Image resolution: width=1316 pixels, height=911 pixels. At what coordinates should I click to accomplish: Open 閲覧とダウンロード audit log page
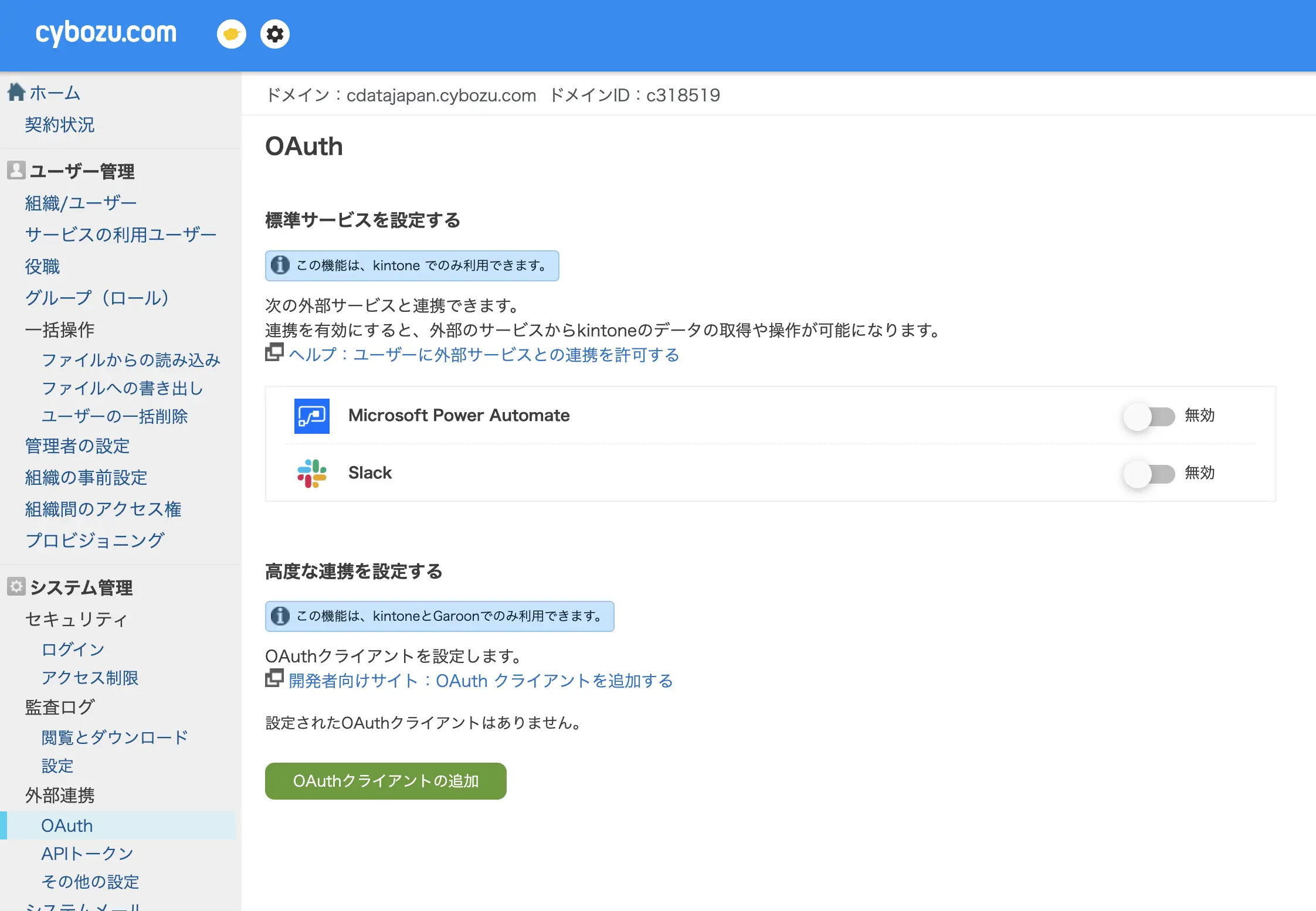pos(115,737)
